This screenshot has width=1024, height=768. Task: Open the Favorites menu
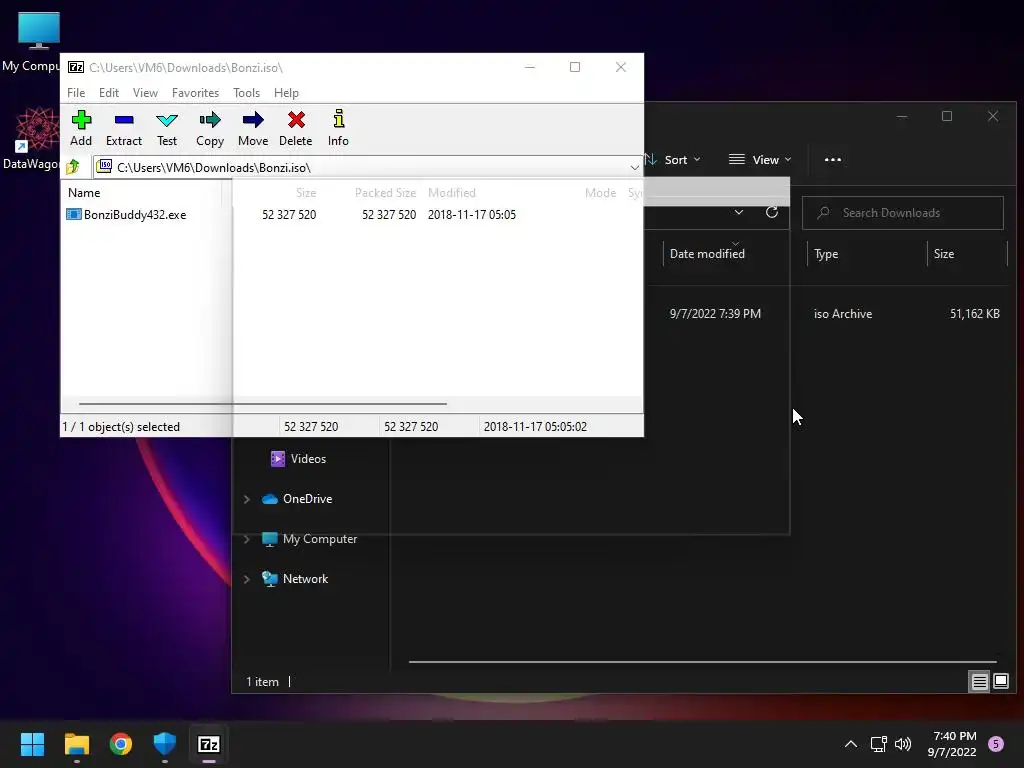(195, 93)
